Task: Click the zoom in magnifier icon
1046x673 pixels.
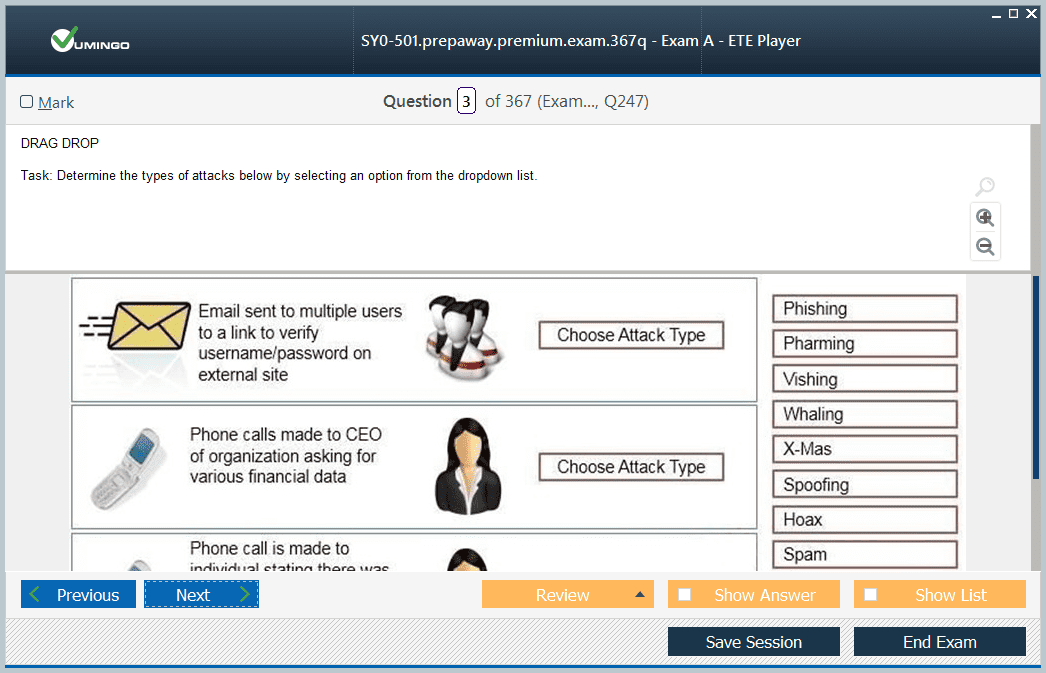Action: coord(985,218)
